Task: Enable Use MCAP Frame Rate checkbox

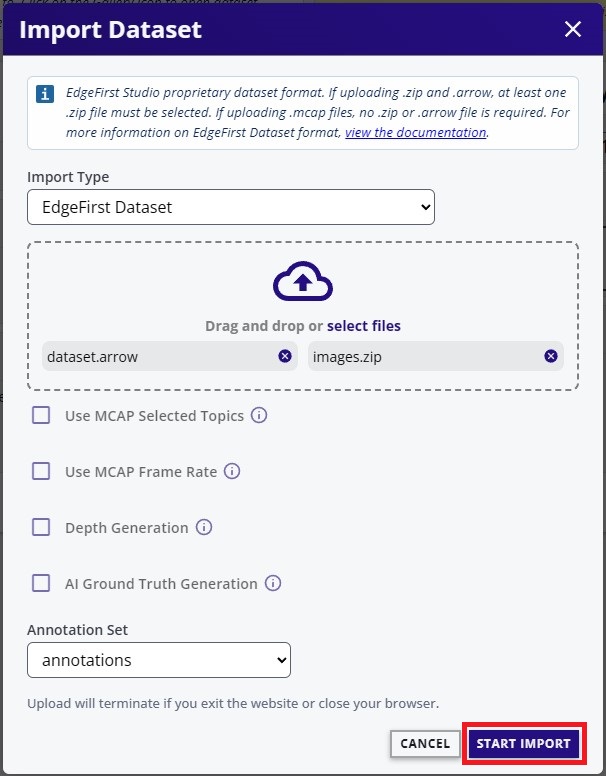Action: point(41,471)
